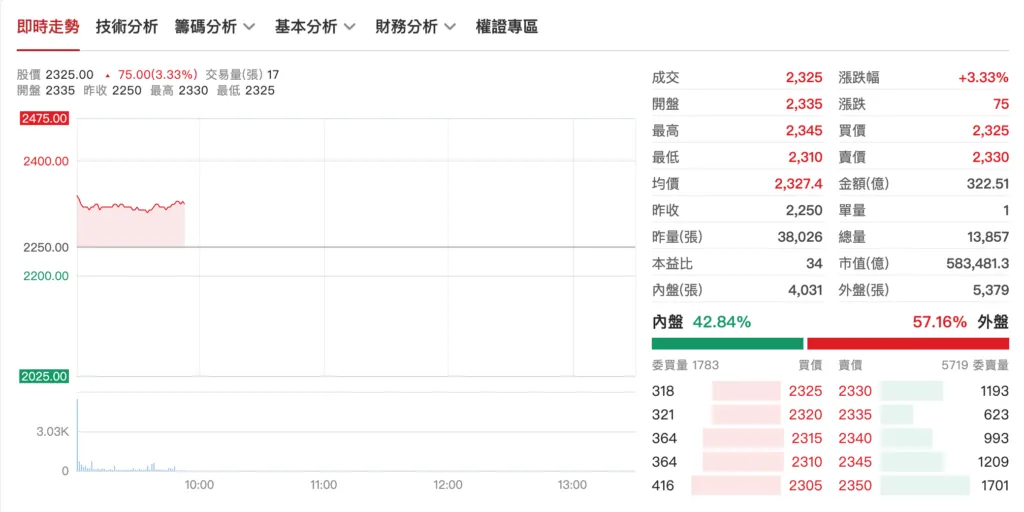Switch to the 即時走勢 tab

[x=48, y=27]
